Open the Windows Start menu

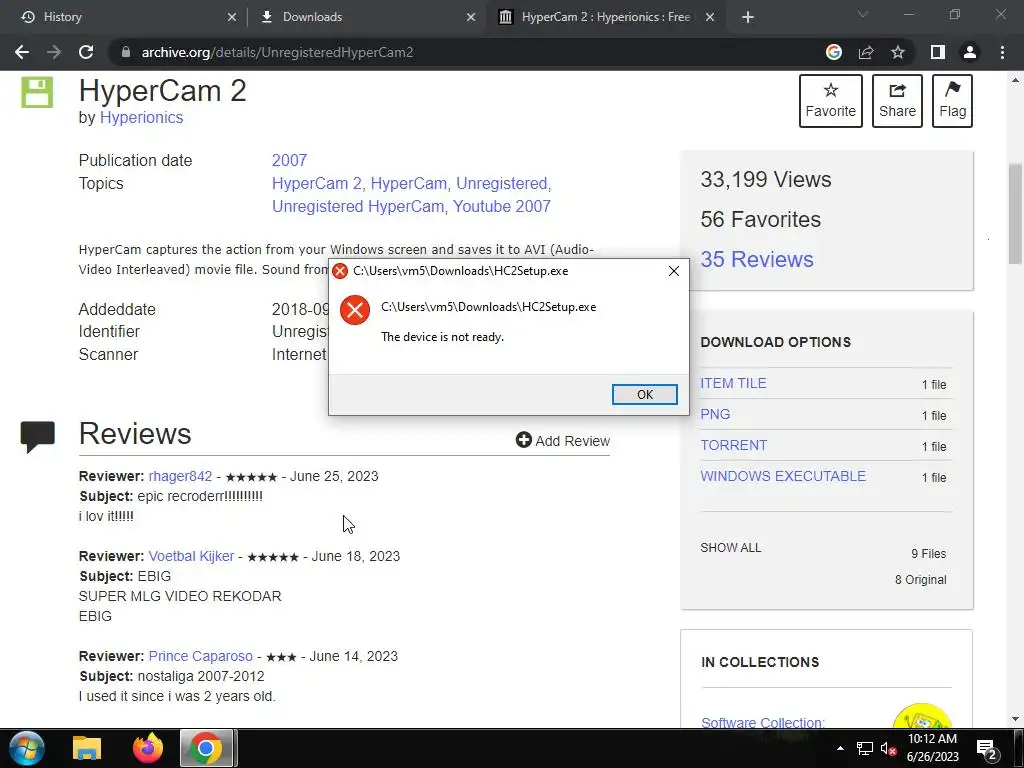point(27,748)
